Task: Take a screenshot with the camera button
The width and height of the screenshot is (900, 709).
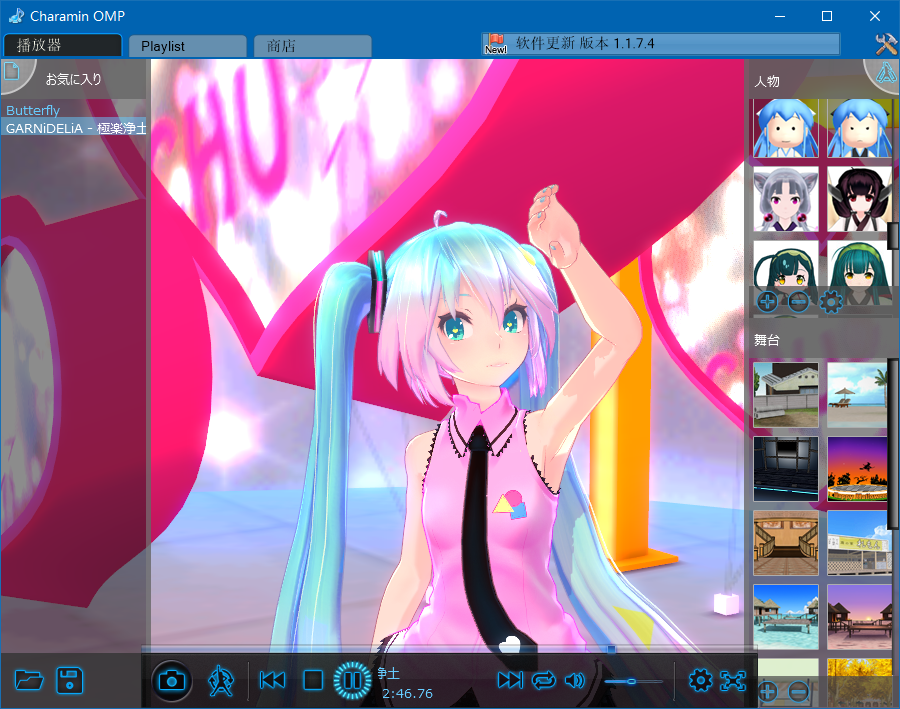Action: 172,681
